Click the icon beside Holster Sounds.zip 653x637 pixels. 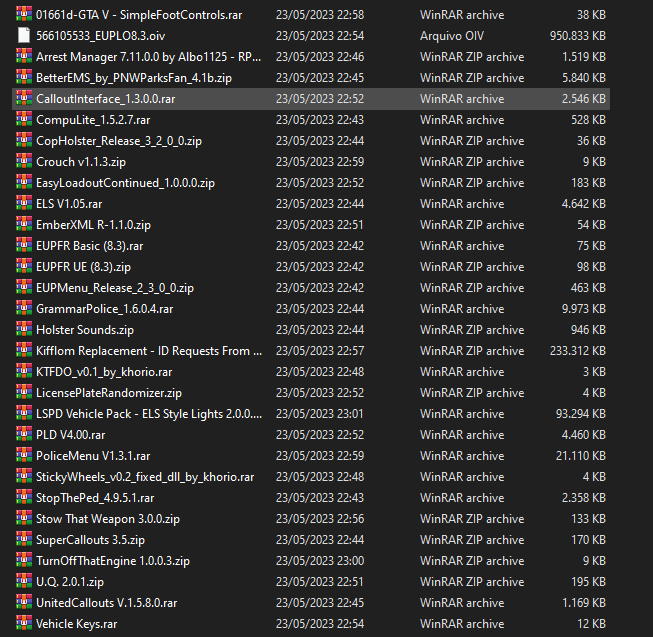[x=24, y=329]
